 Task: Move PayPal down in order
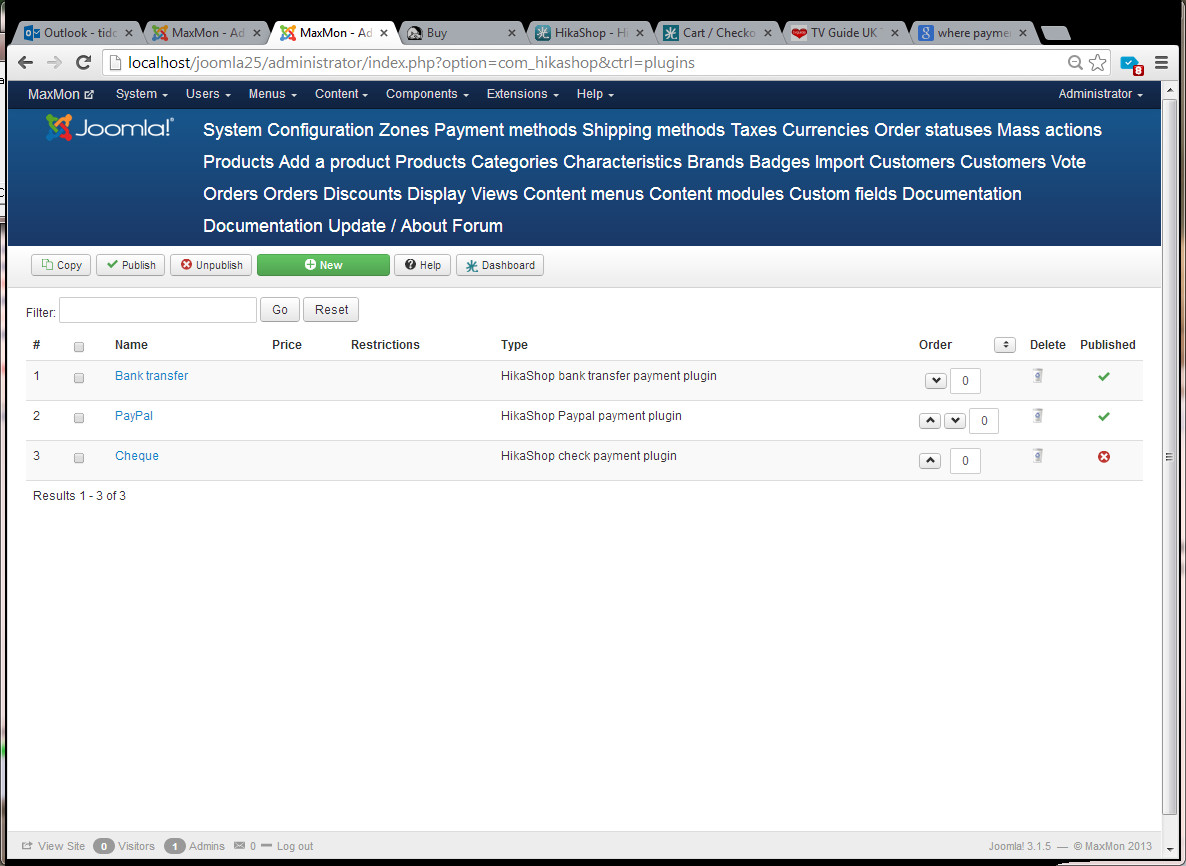coord(955,421)
